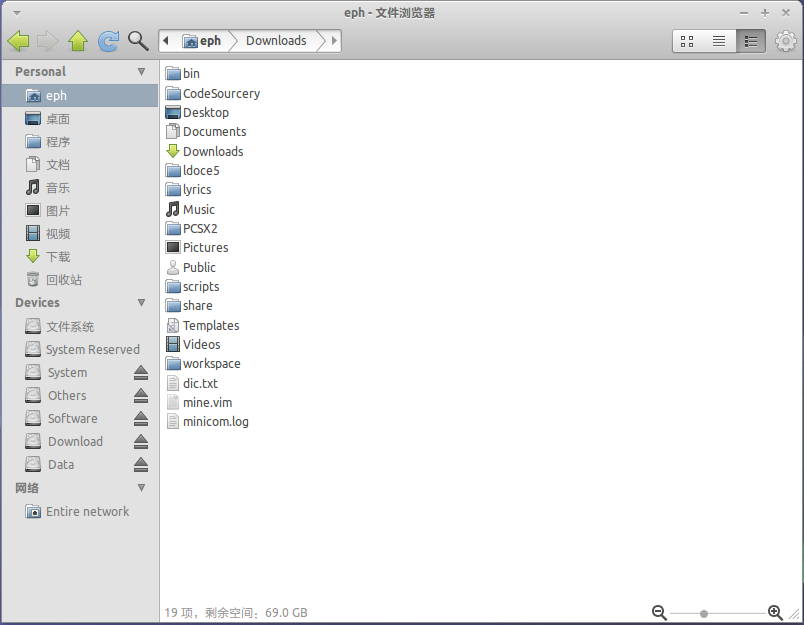This screenshot has height=625, width=804.
Task: Open 文件系统 device in the sidebar
Action: coord(80,327)
